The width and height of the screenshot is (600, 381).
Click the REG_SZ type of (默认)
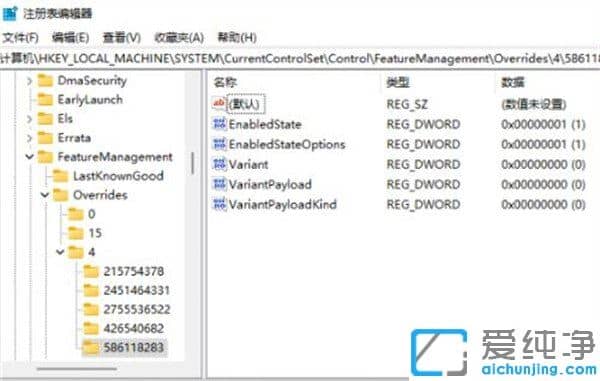(407, 104)
